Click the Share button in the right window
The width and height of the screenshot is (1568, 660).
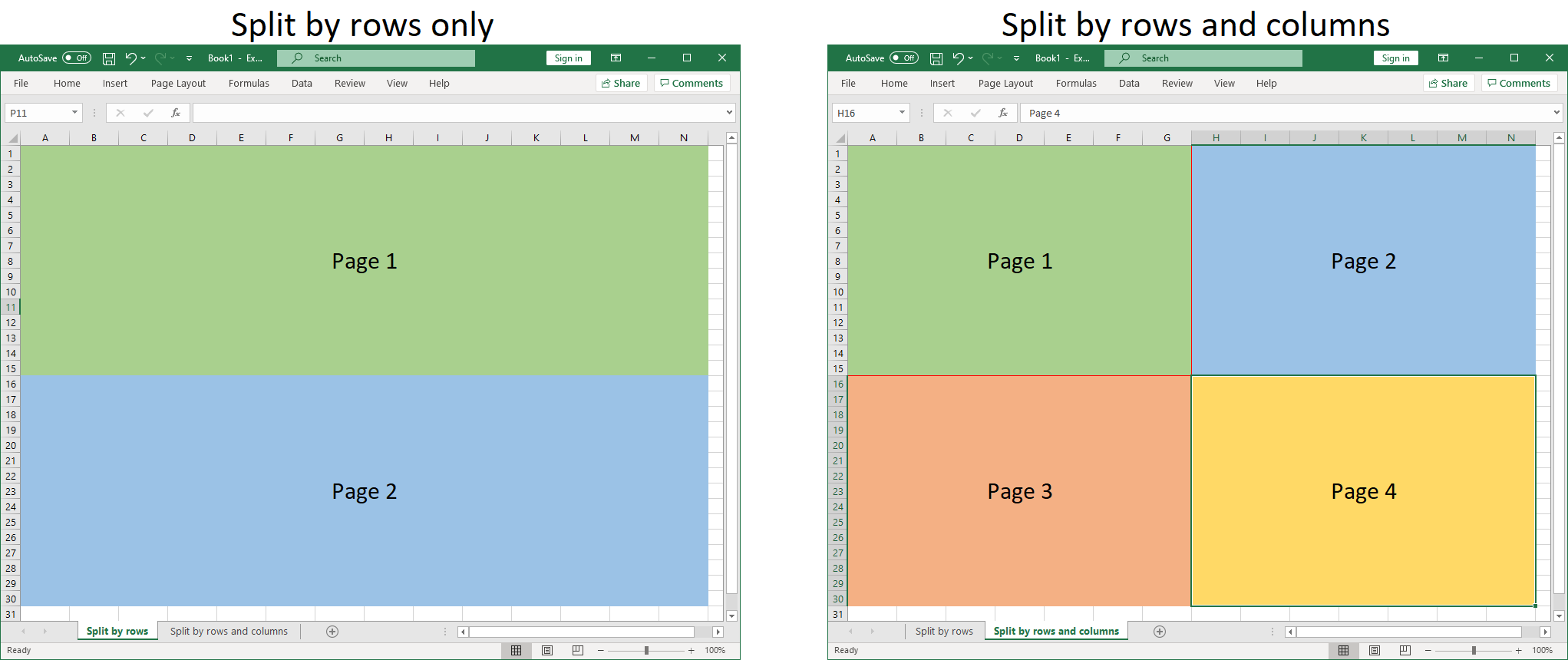1448,84
